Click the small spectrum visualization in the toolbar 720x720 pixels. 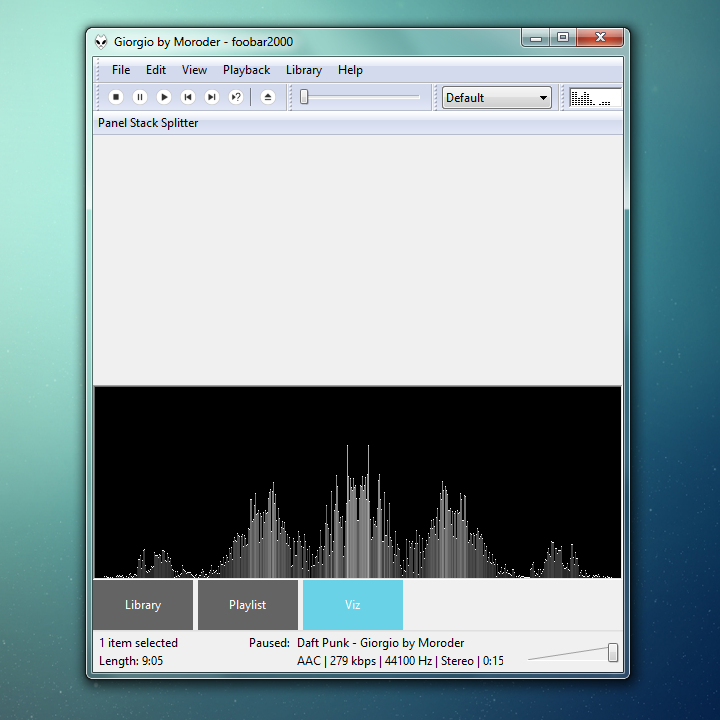point(595,97)
